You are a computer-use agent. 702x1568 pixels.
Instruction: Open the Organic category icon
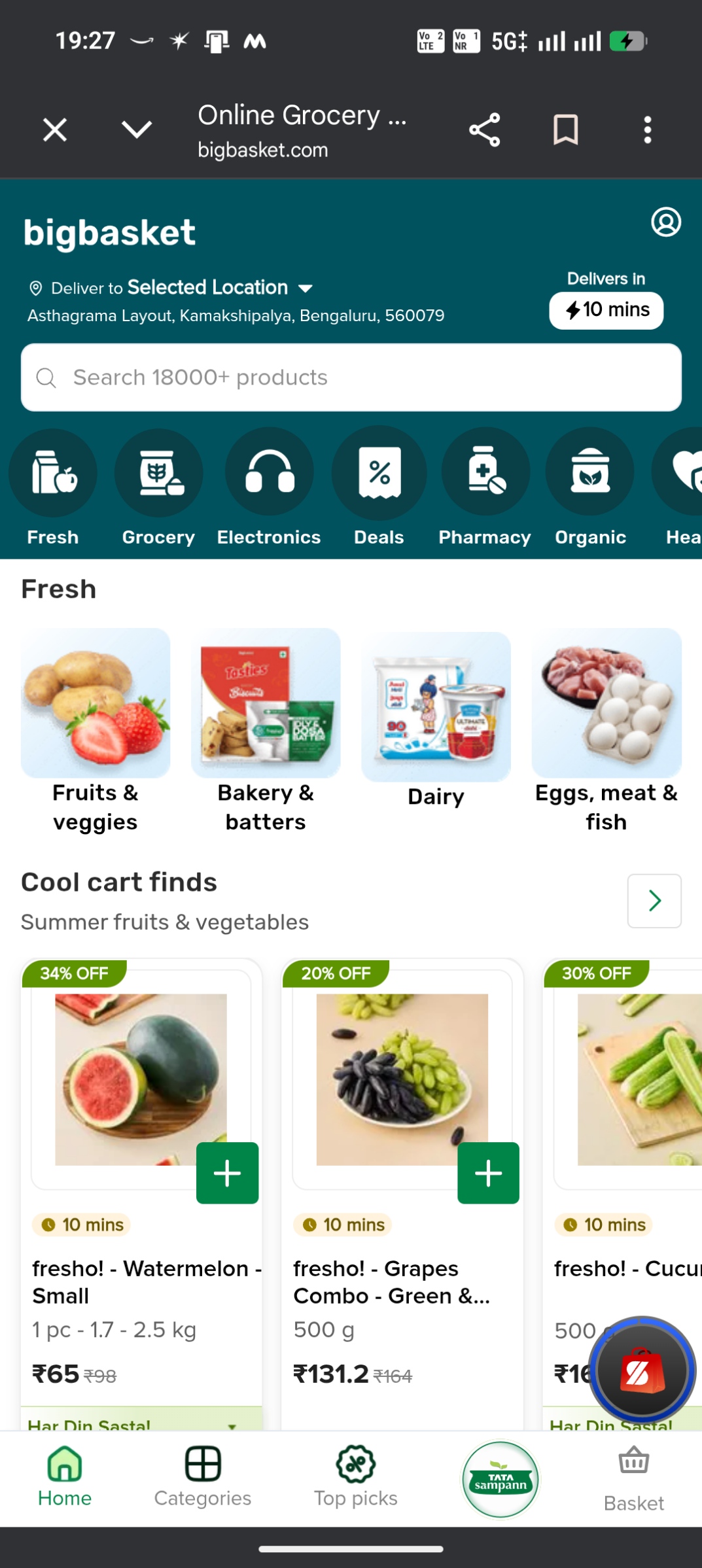pos(590,472)
